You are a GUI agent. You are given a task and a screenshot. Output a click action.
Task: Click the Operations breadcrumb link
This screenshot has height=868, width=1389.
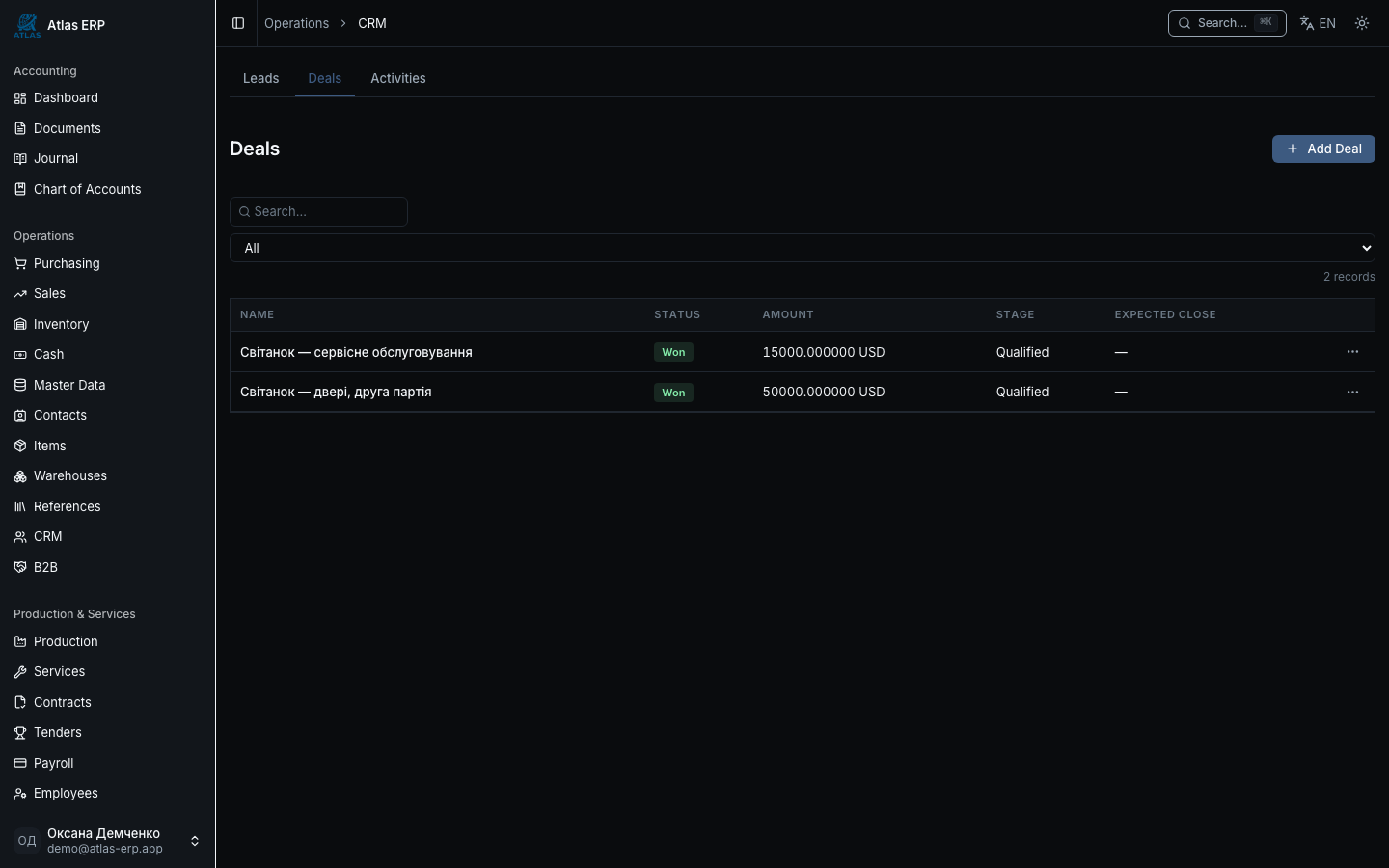296,23
